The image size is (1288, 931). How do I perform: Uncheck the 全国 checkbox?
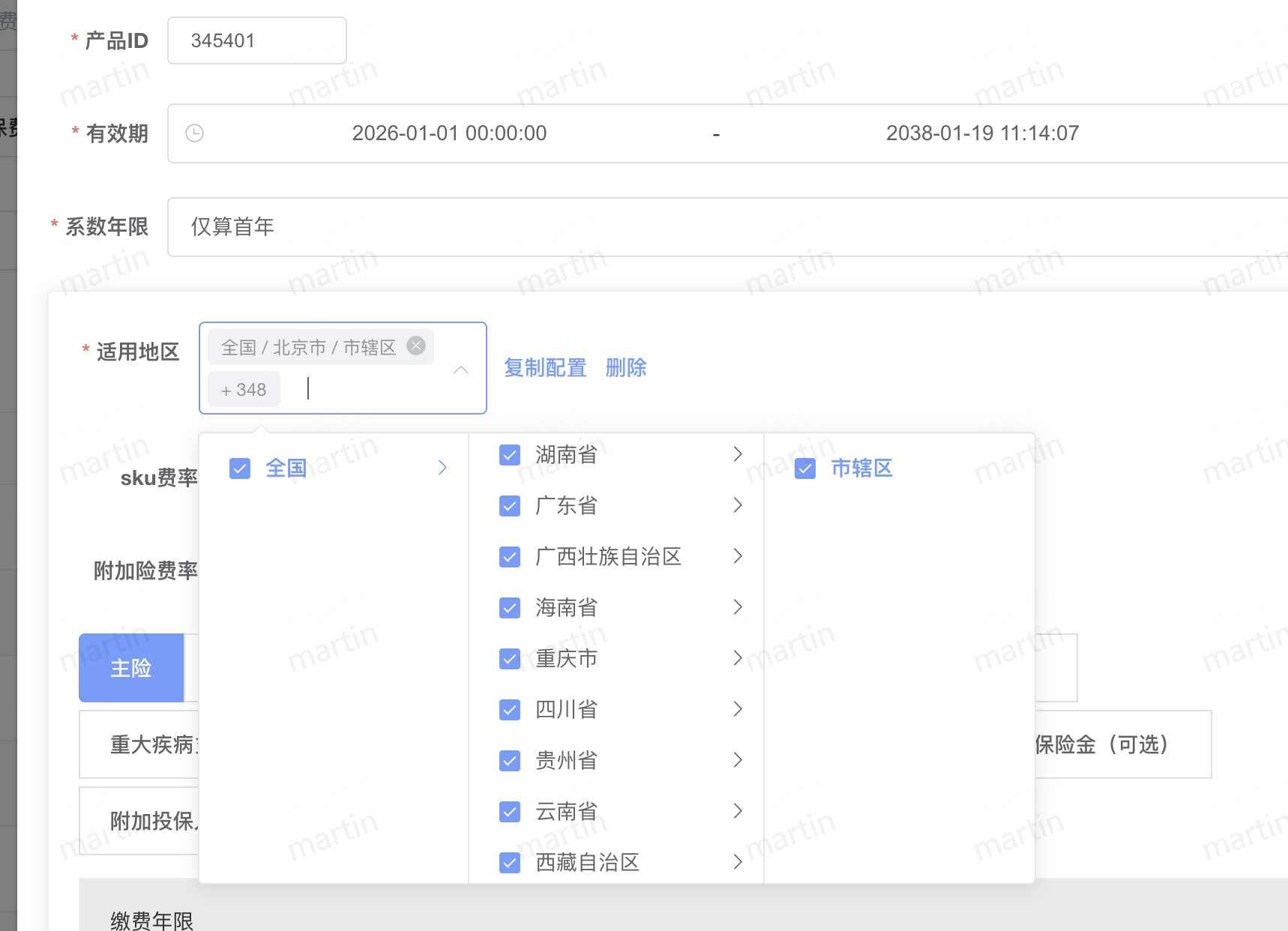pyautogui.click(x=240, y=468)
